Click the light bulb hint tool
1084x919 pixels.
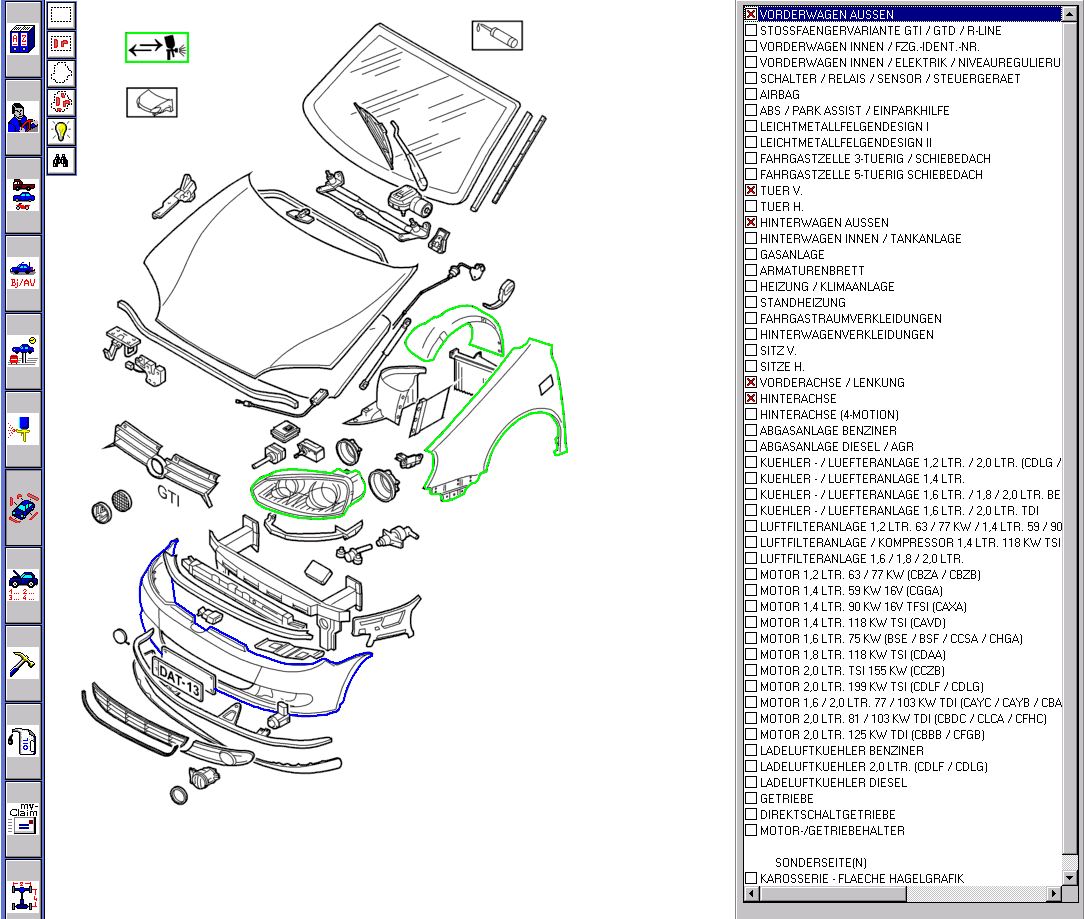click(x=62, y=131)
